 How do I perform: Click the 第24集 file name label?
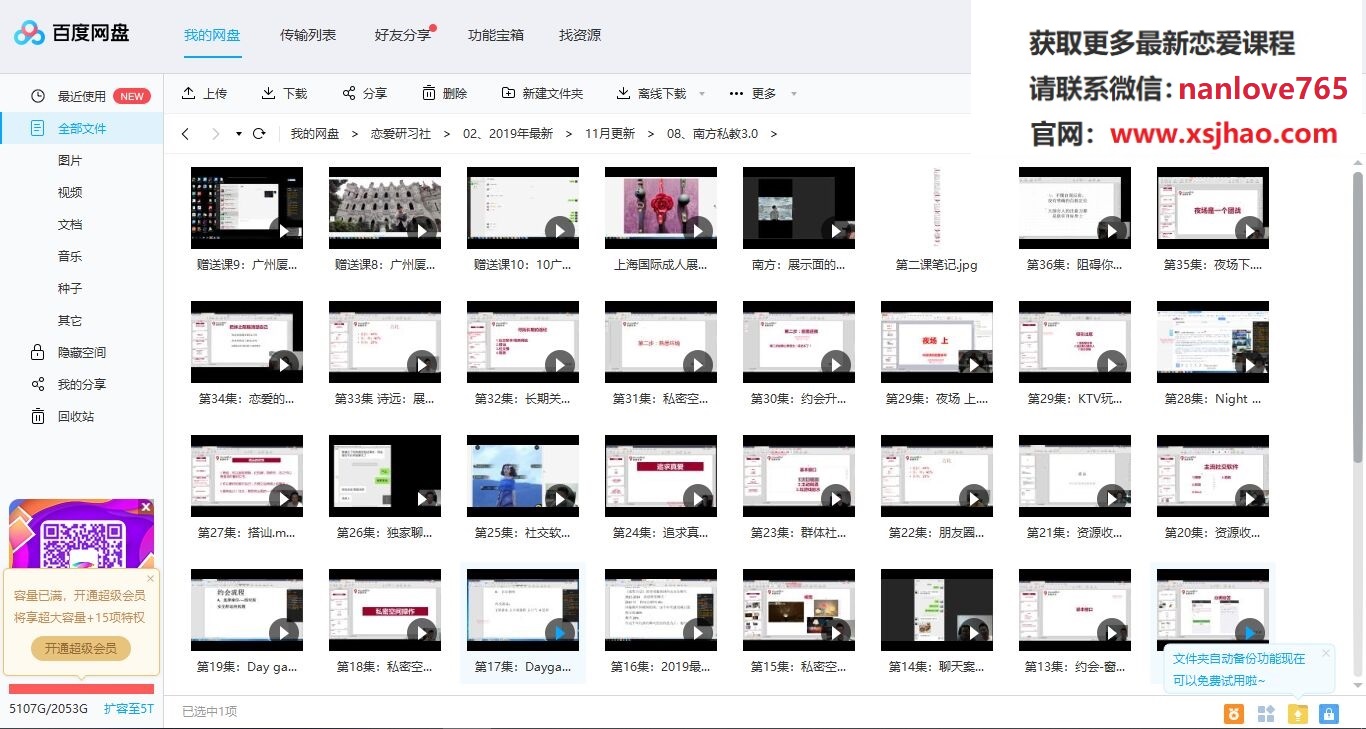coord(661,533)
